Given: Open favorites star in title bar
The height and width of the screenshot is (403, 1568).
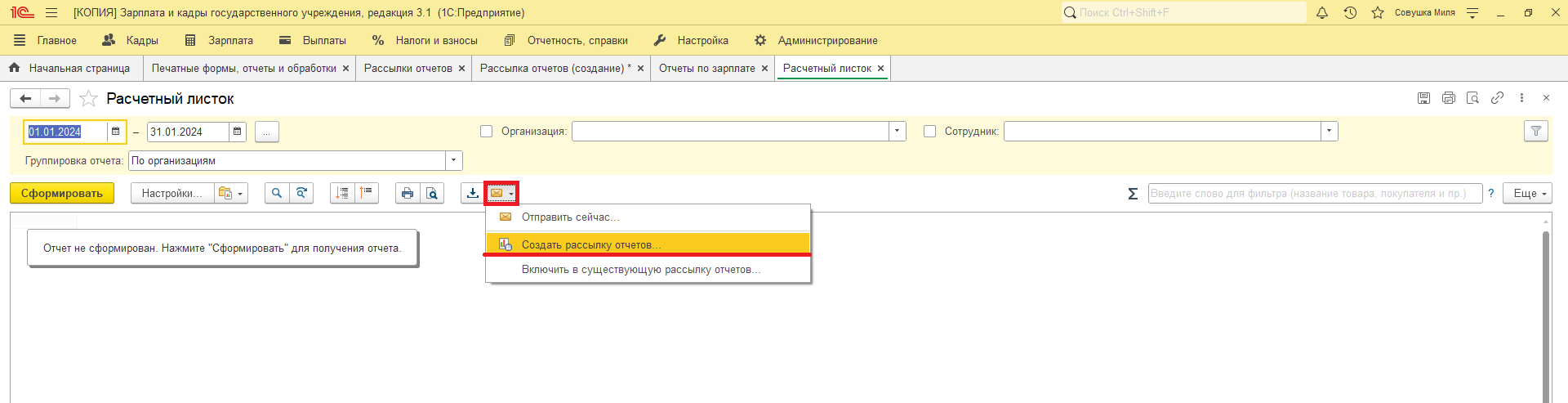Looking at the screenshot, I should coord(1378,12).
